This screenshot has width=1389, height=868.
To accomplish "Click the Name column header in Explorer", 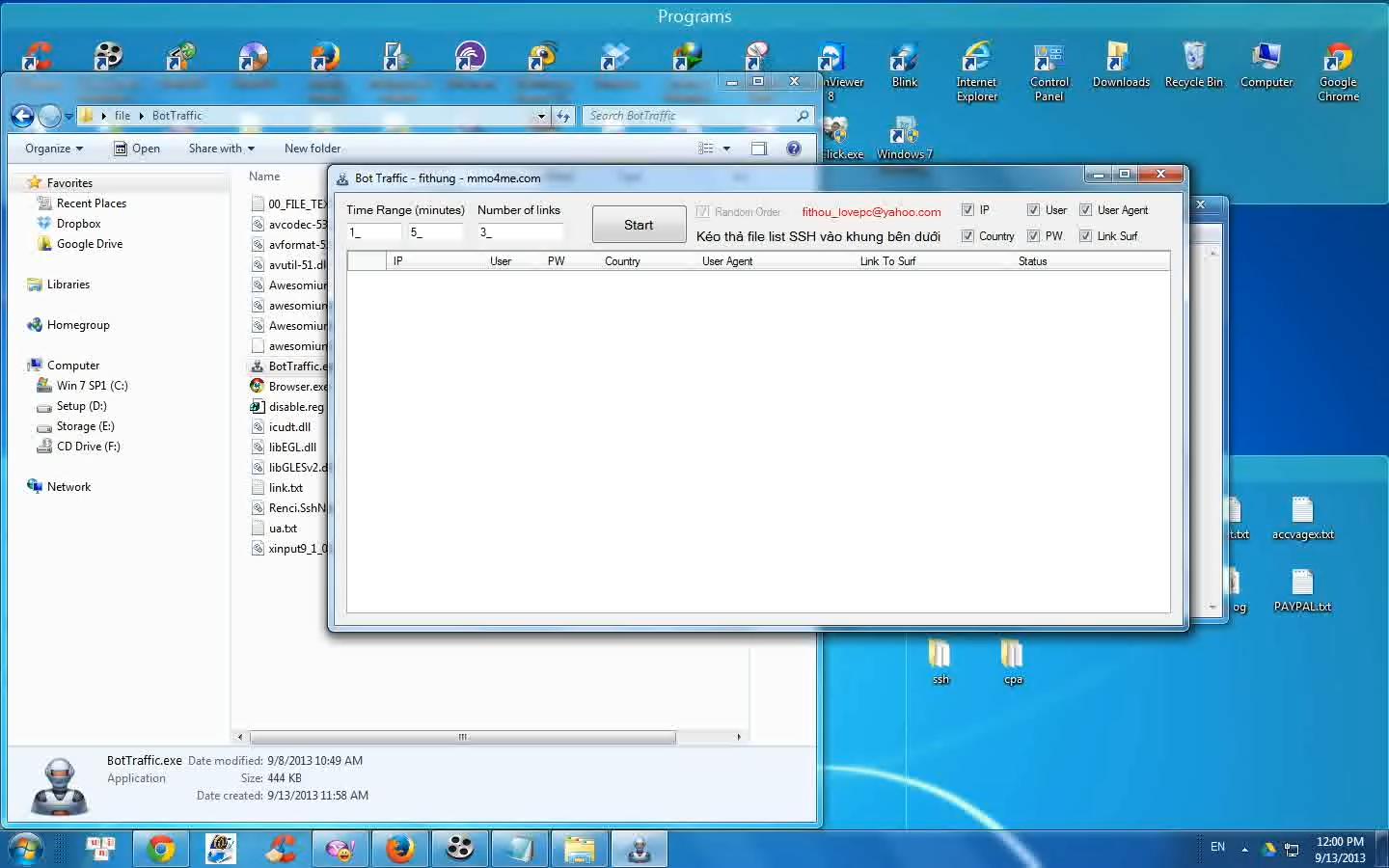I will tap(264, 176).
